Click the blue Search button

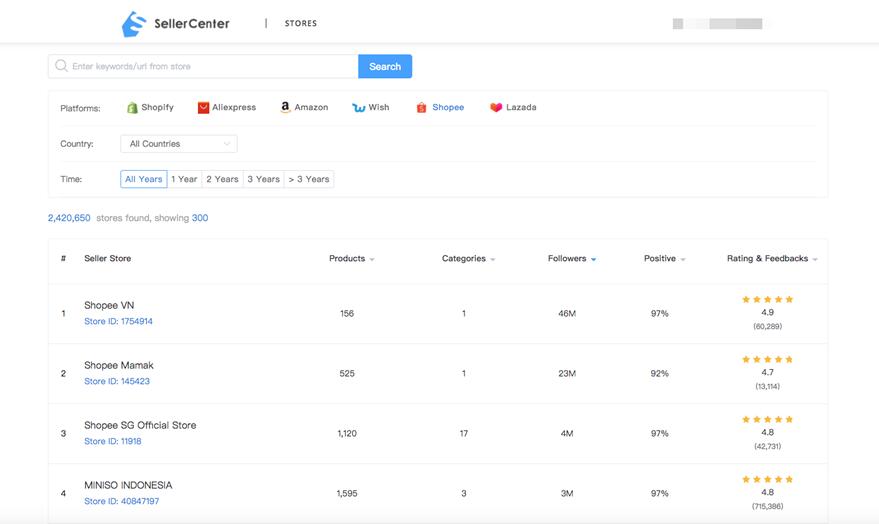[x=385, y=66]
